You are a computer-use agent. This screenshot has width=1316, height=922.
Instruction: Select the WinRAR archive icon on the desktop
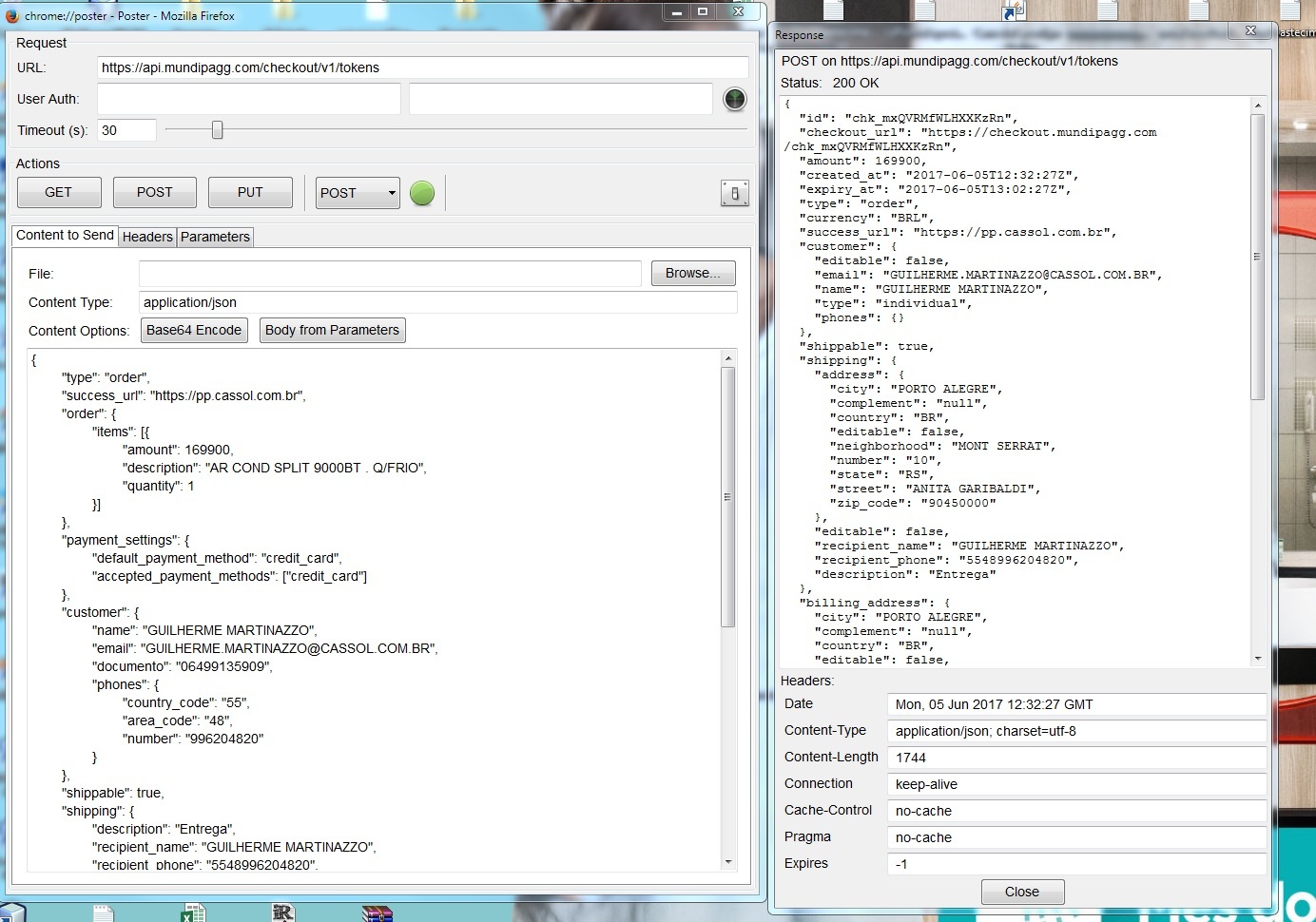tap(377, 913)
